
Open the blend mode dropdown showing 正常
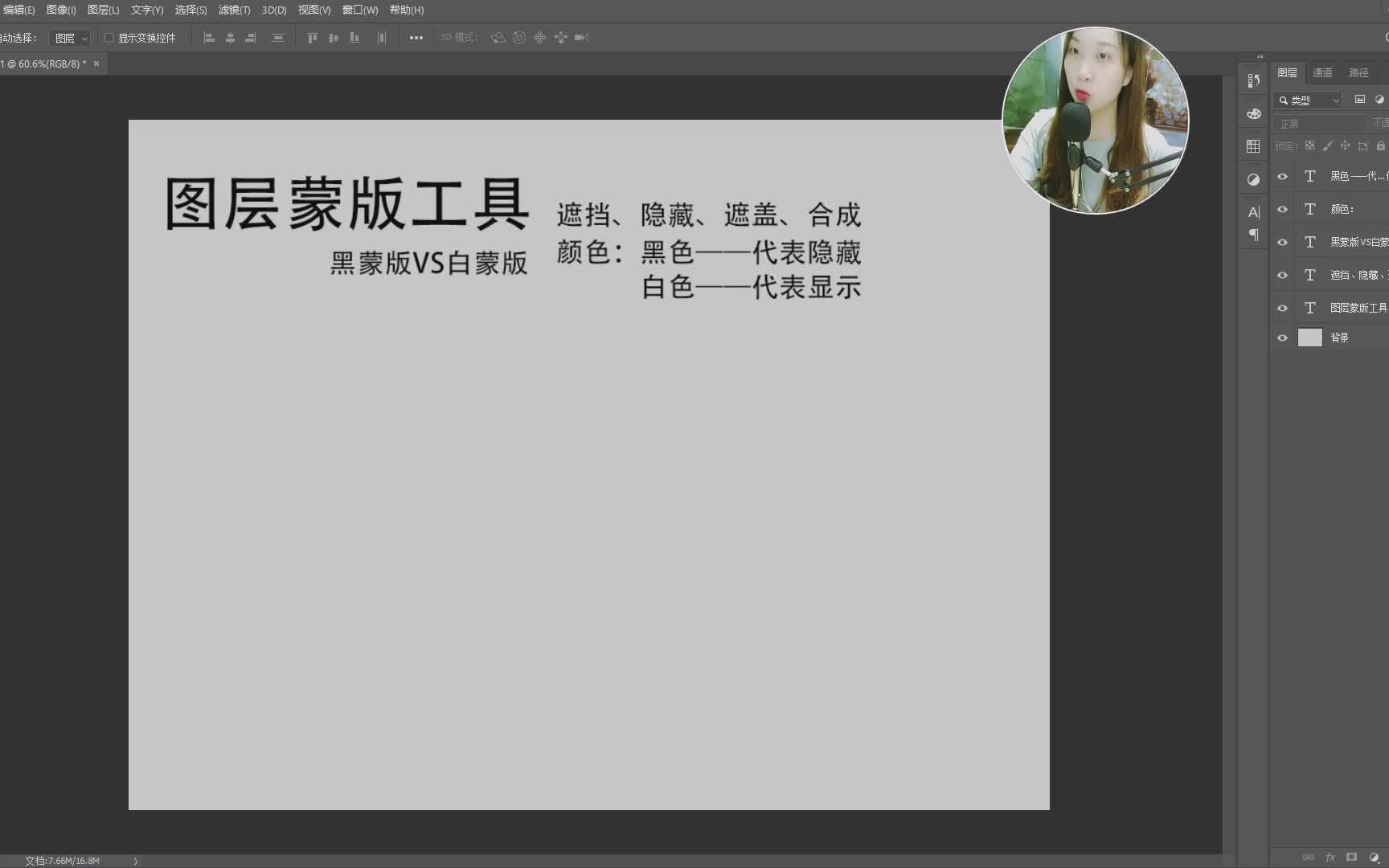[1318, 122]
